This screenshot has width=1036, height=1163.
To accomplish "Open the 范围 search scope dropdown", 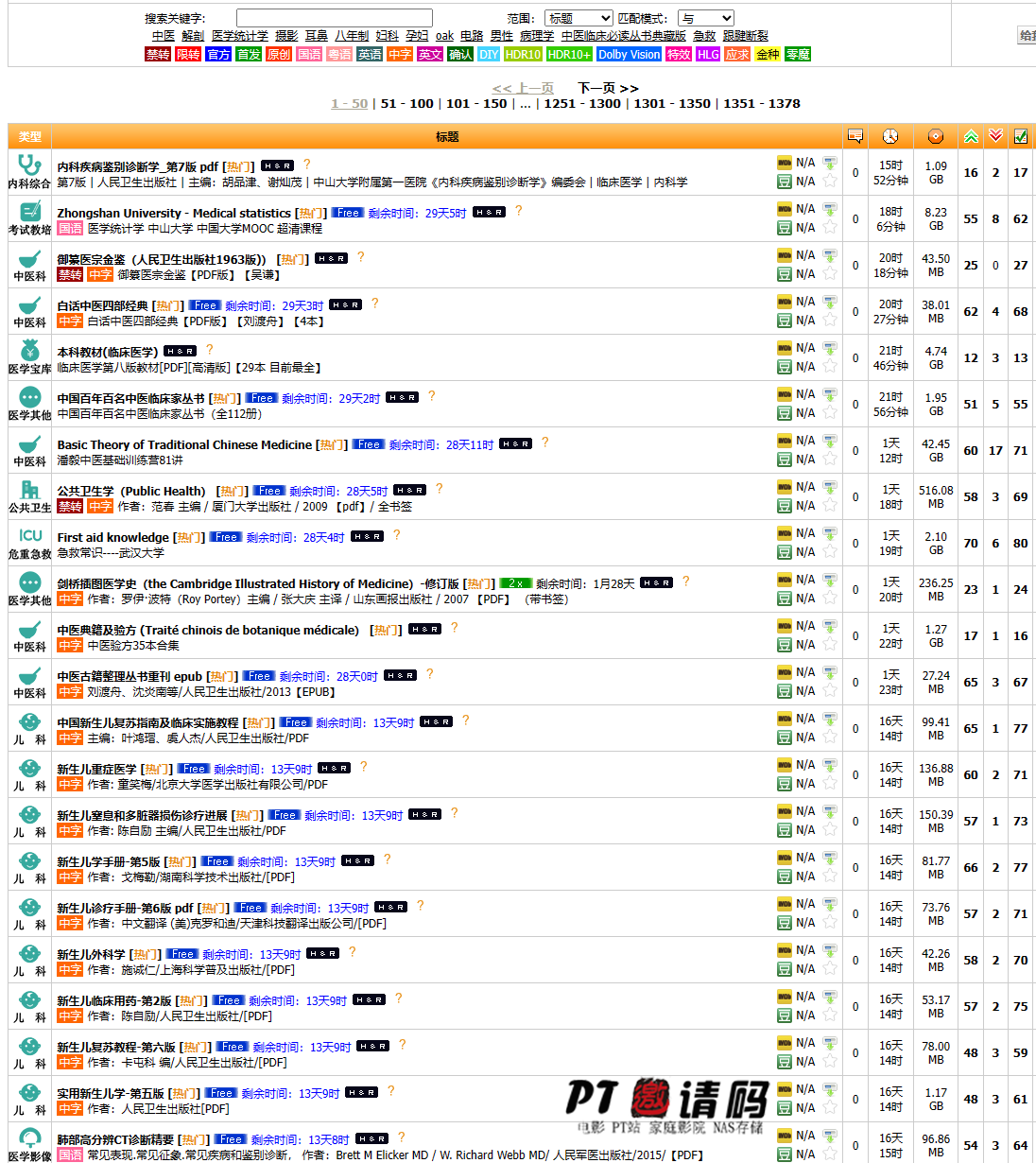I will coord(578,18).
